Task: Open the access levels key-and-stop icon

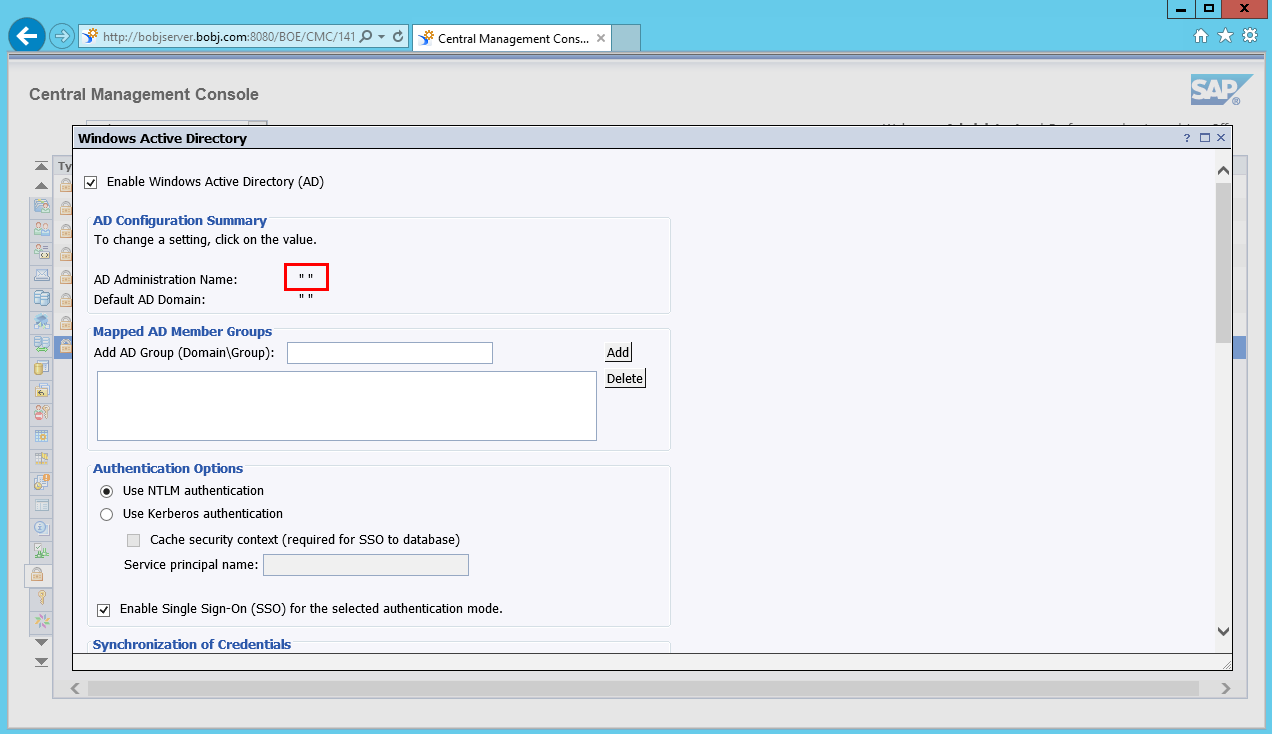Action: 41,413
